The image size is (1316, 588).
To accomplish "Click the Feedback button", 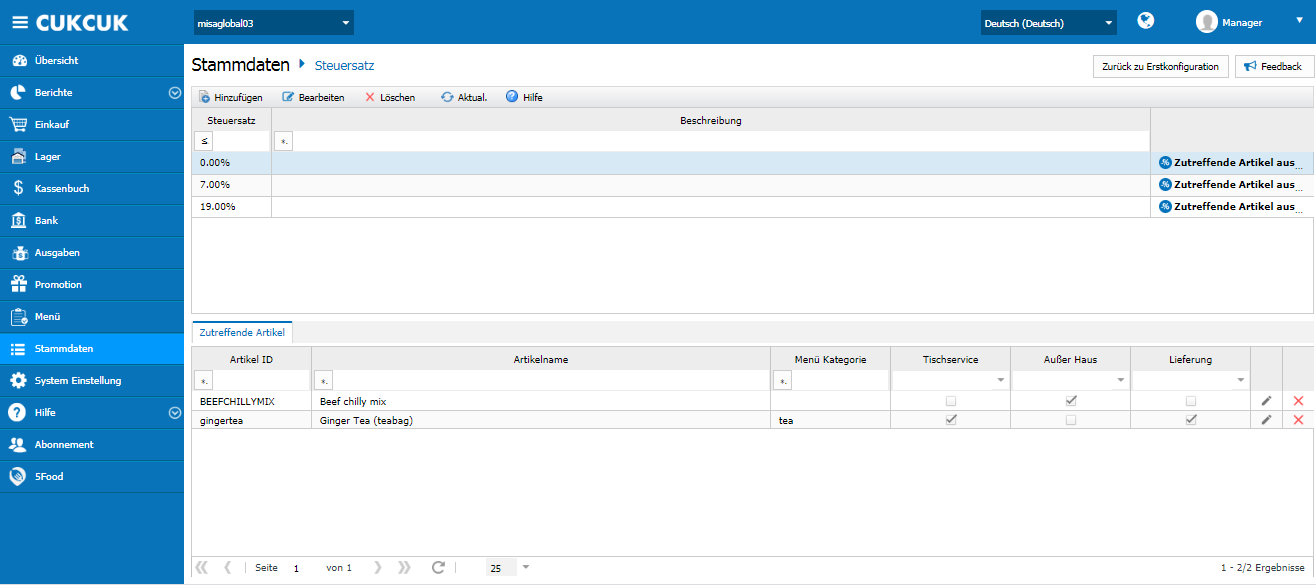I will pyautogui.click(x=1273, y=66).
